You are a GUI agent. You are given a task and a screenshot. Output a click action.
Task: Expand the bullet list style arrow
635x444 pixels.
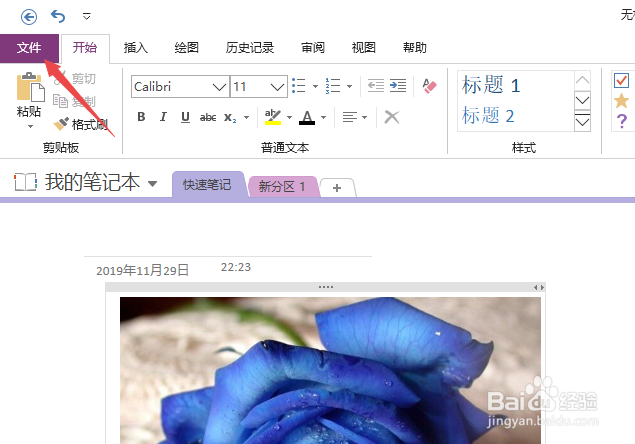(x=315, y=86)
